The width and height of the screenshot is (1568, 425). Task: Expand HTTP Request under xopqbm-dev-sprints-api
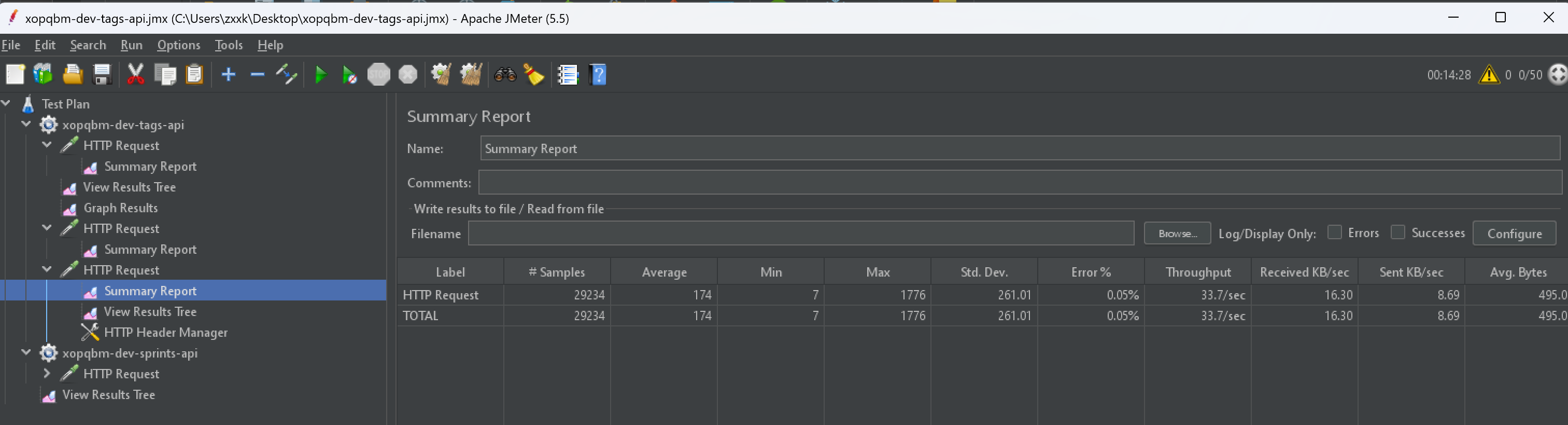47,373
